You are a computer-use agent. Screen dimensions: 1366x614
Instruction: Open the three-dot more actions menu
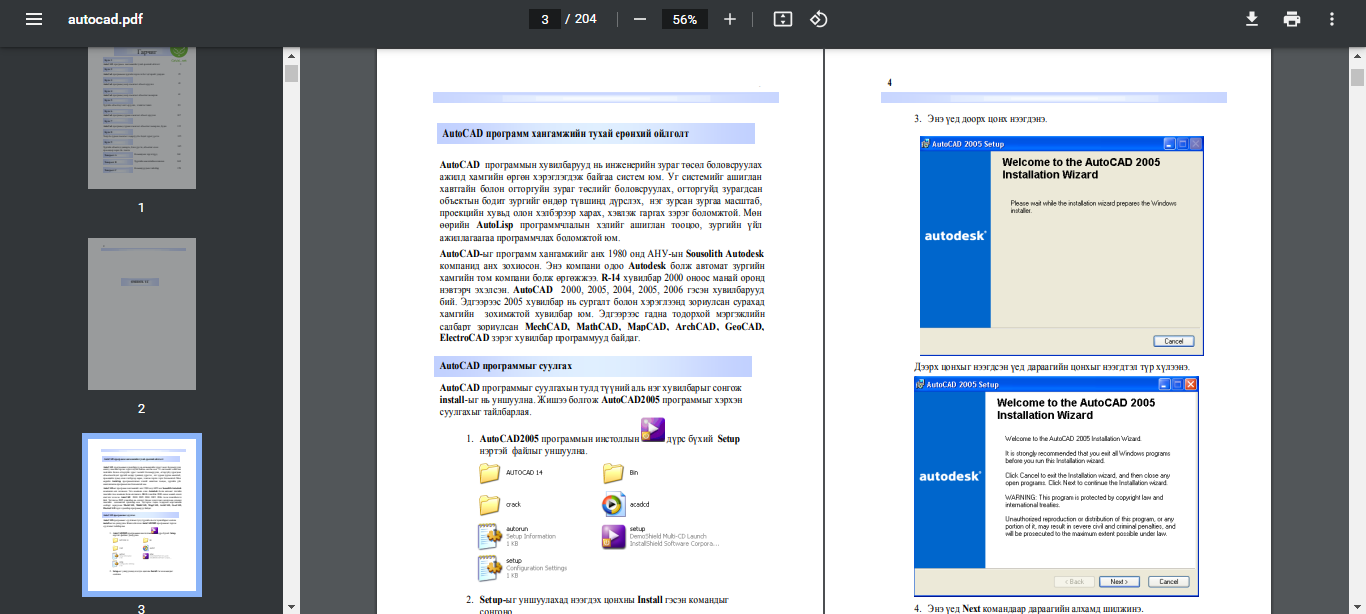point(1332,19)
